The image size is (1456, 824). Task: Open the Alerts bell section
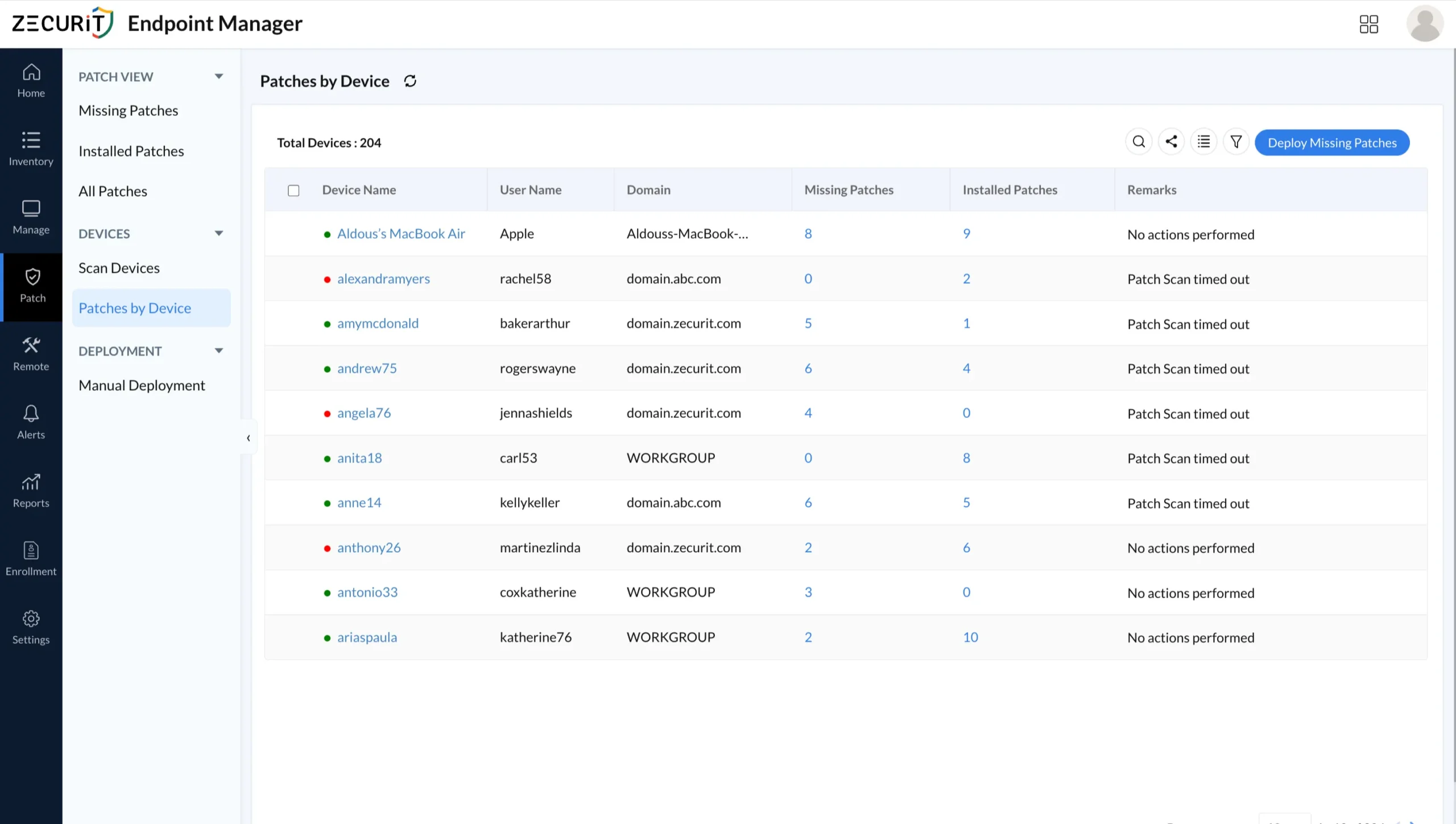pyautogui.click(x=31, y=423)
